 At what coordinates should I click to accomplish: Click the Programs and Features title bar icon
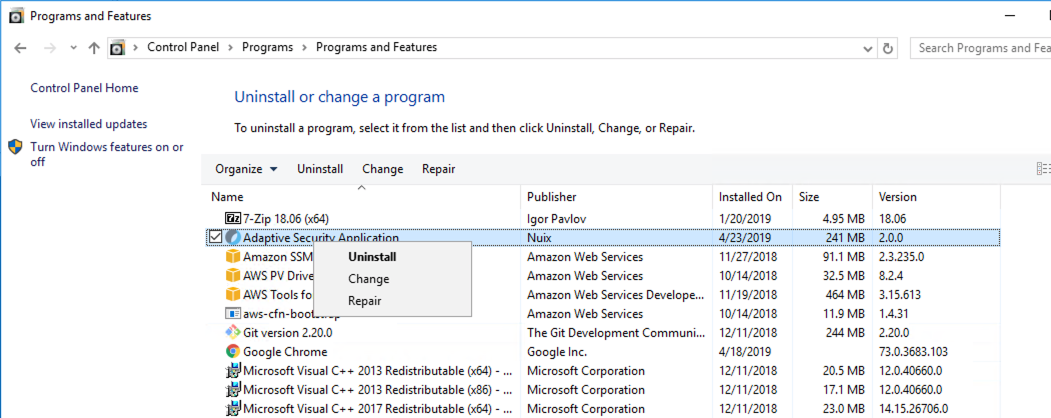(x=16, y=16)
